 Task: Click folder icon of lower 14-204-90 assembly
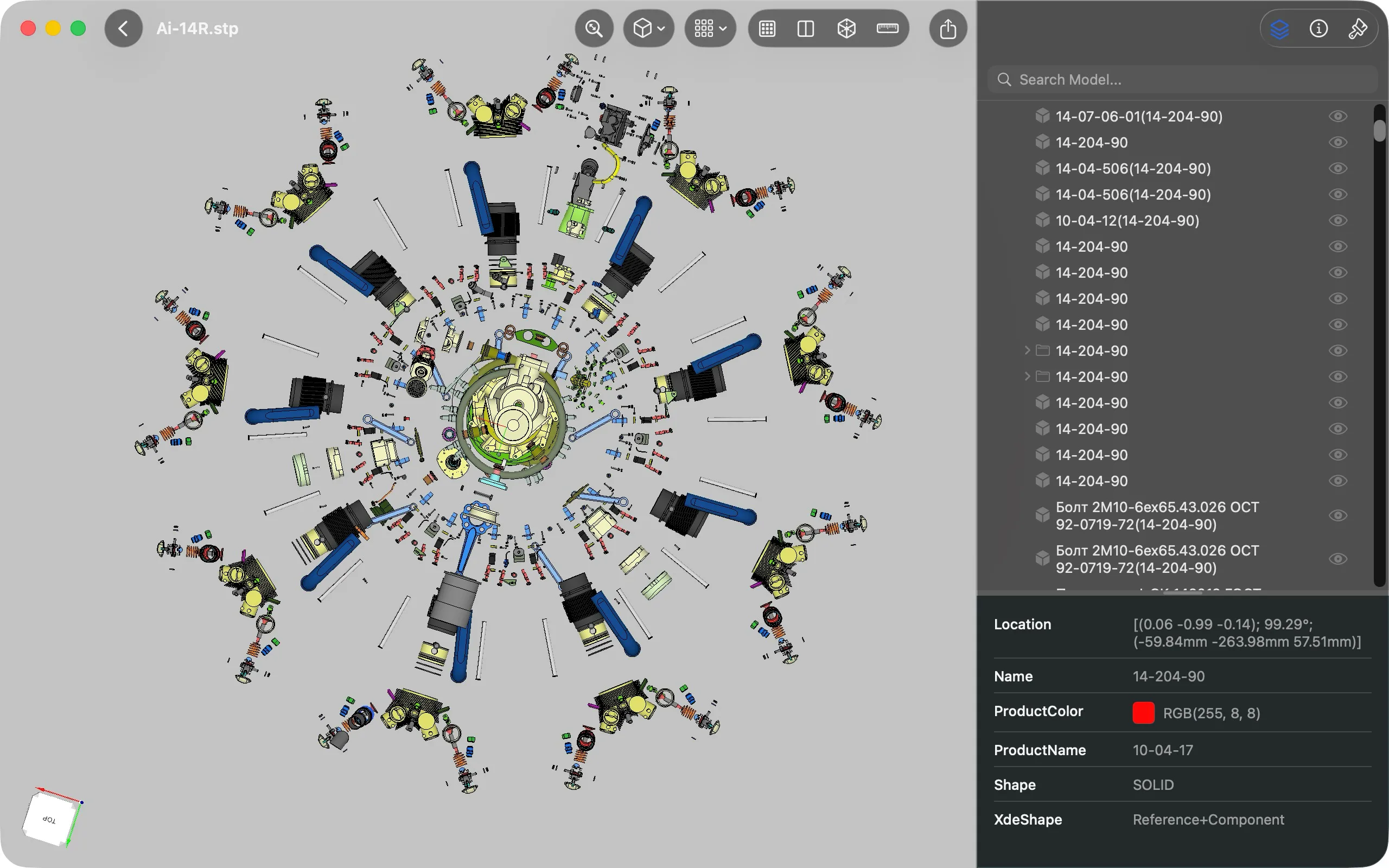[x=1042, y=376]
